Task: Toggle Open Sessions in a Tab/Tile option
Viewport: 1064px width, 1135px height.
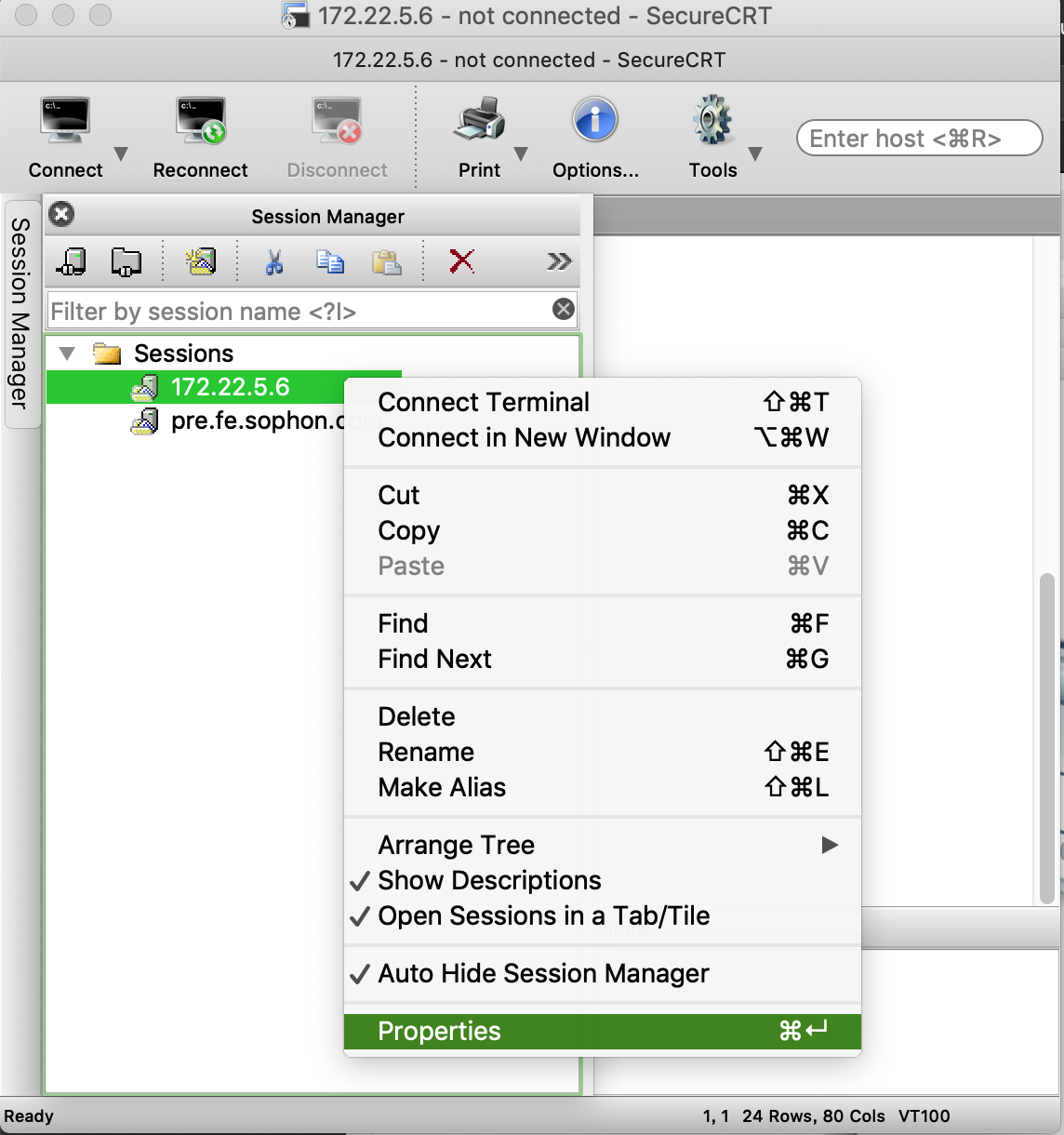Action: [543, 916]
